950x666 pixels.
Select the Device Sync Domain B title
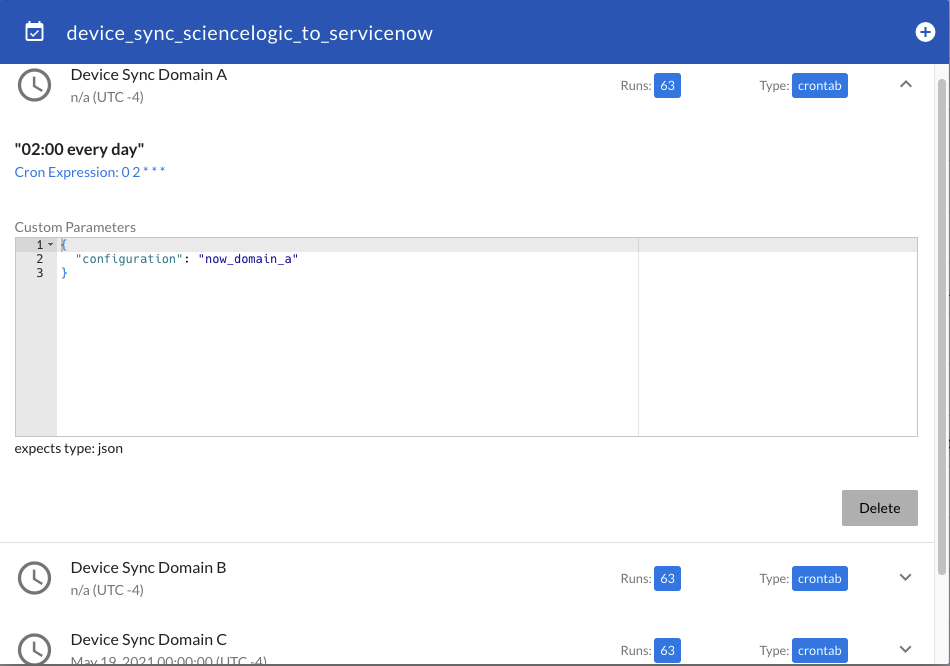[x=148, y=567]
